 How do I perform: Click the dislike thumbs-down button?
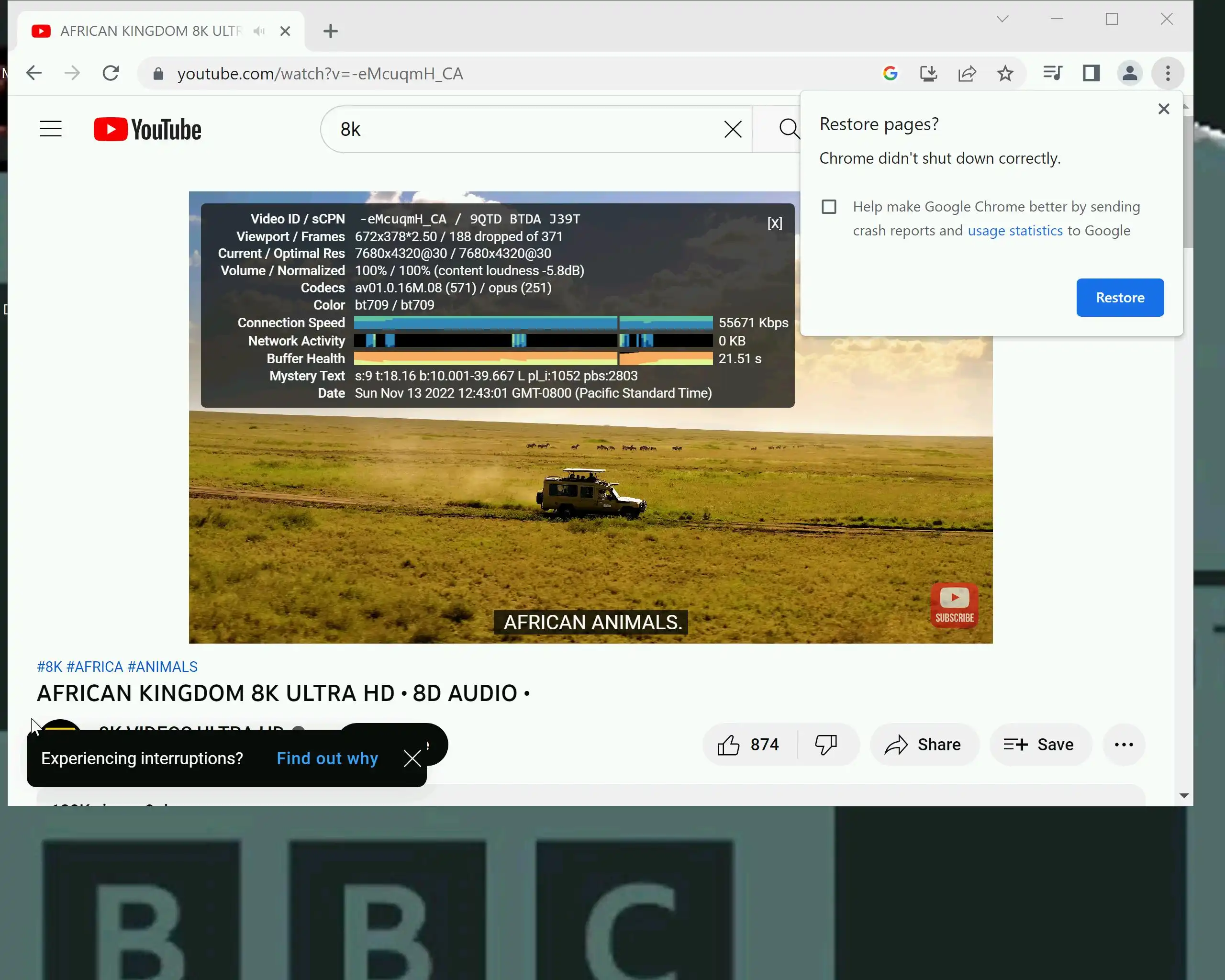click(825, 744)
